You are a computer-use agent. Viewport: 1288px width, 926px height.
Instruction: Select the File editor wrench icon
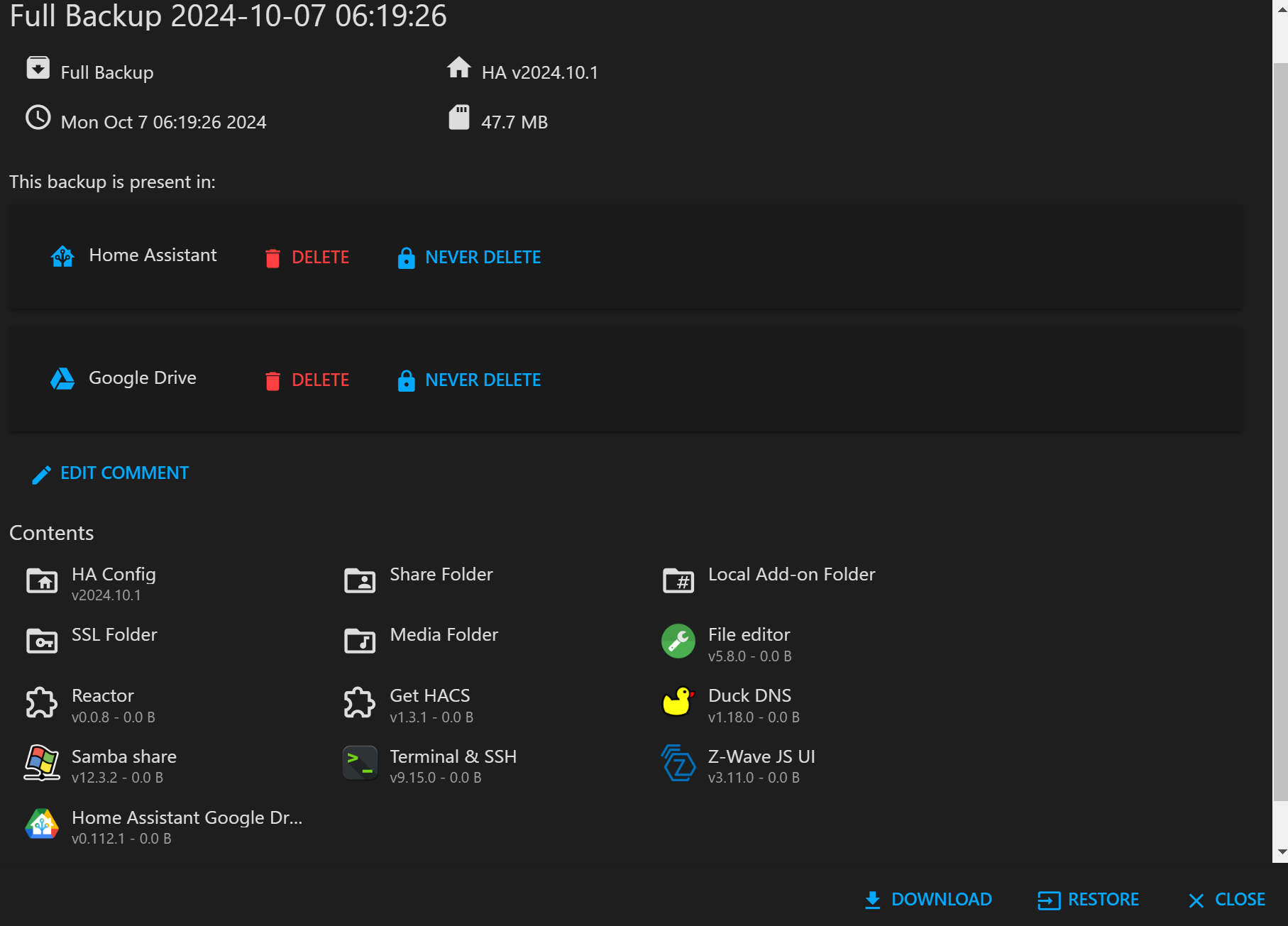(x=678, y=641)
